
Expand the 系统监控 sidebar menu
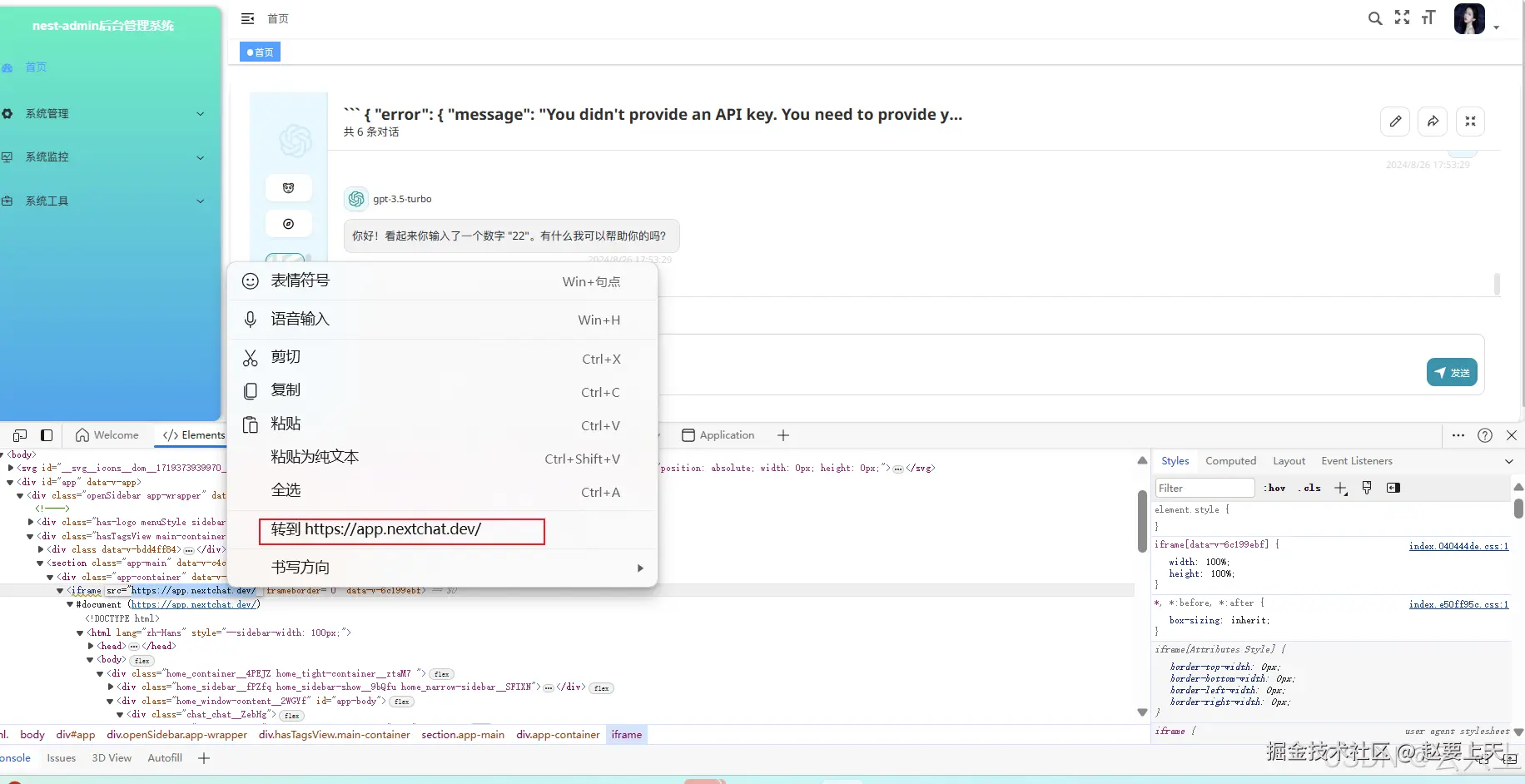point(103,157)
